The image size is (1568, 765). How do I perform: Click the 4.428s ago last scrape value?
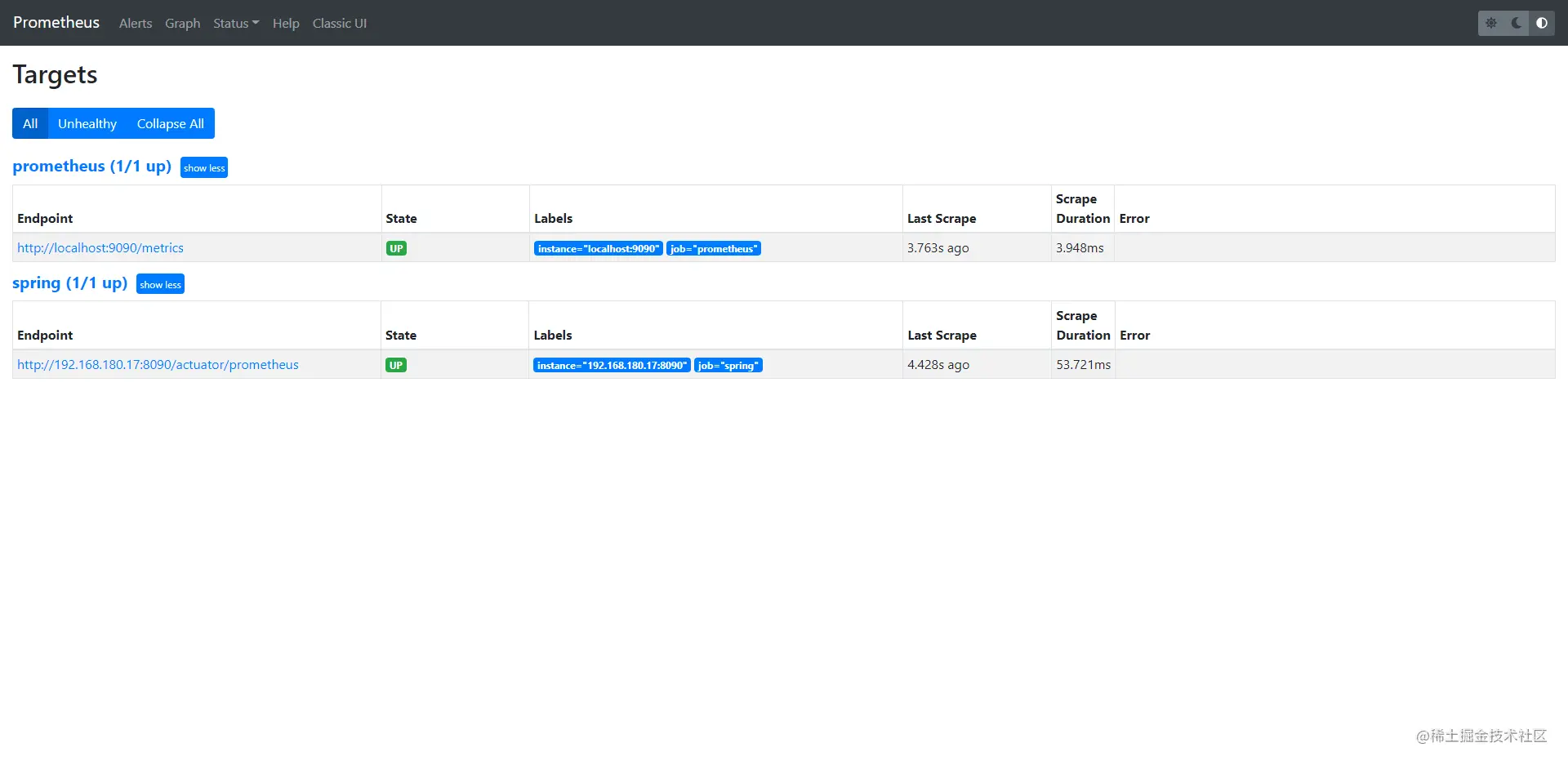coord(938,364)
